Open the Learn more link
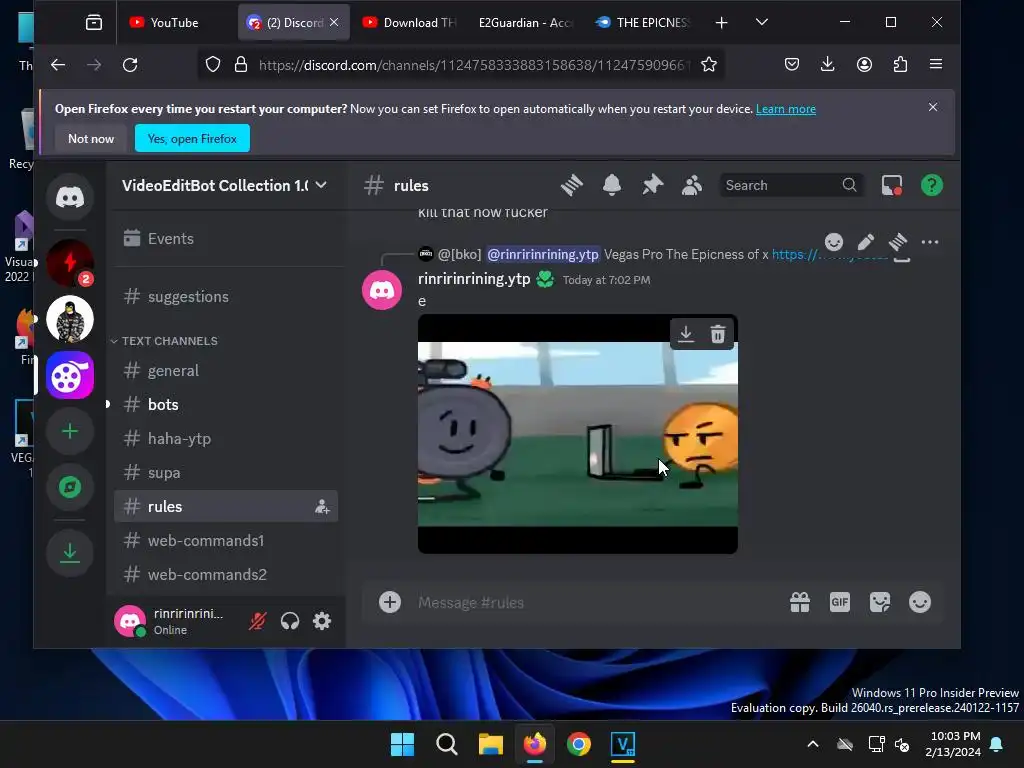This screenshot has width=1024, height=768. click(x=786, y=109)
